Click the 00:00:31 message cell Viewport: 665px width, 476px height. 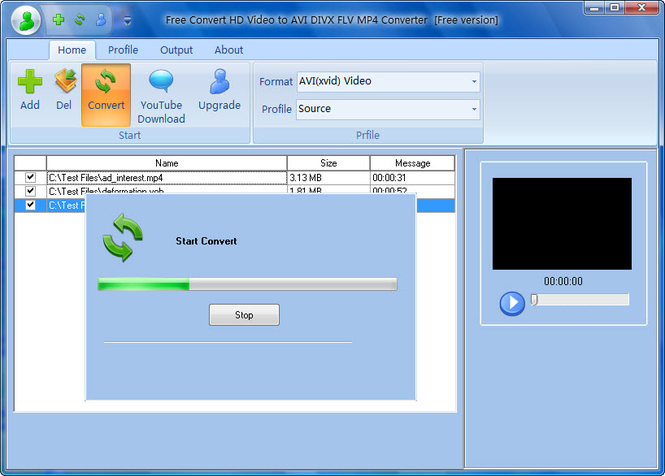point(412,178)
